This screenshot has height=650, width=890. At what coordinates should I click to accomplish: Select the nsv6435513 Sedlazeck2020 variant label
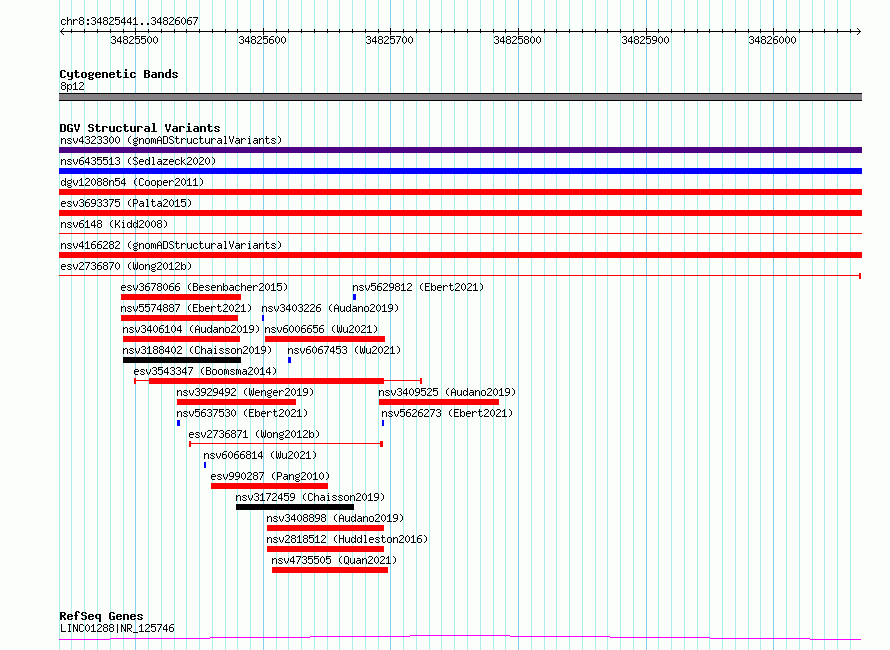pos(138,161)
